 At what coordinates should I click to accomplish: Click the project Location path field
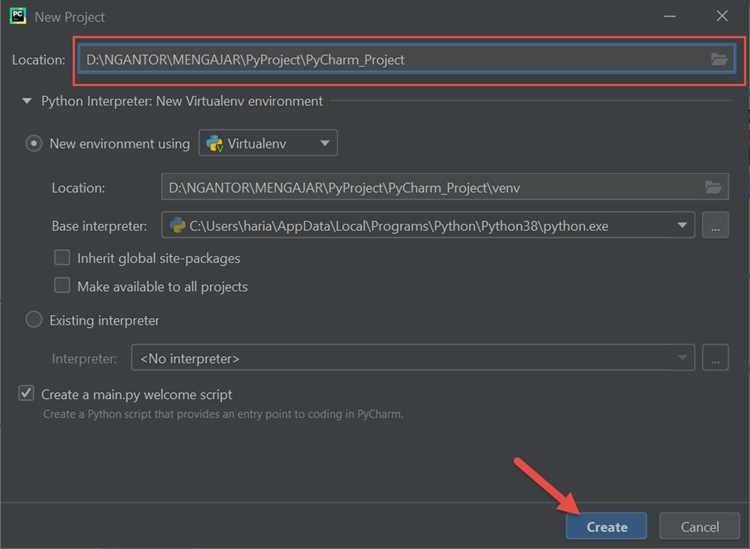pos(407,59)
